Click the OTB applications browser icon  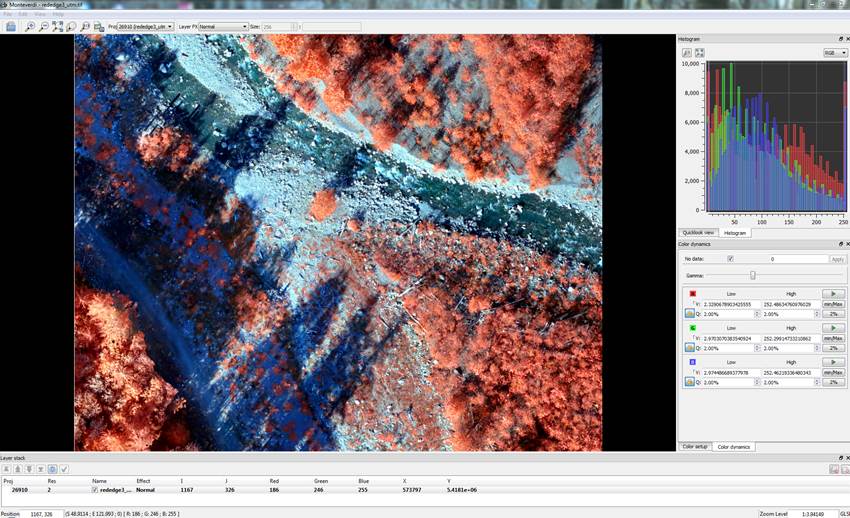point(99,27)
